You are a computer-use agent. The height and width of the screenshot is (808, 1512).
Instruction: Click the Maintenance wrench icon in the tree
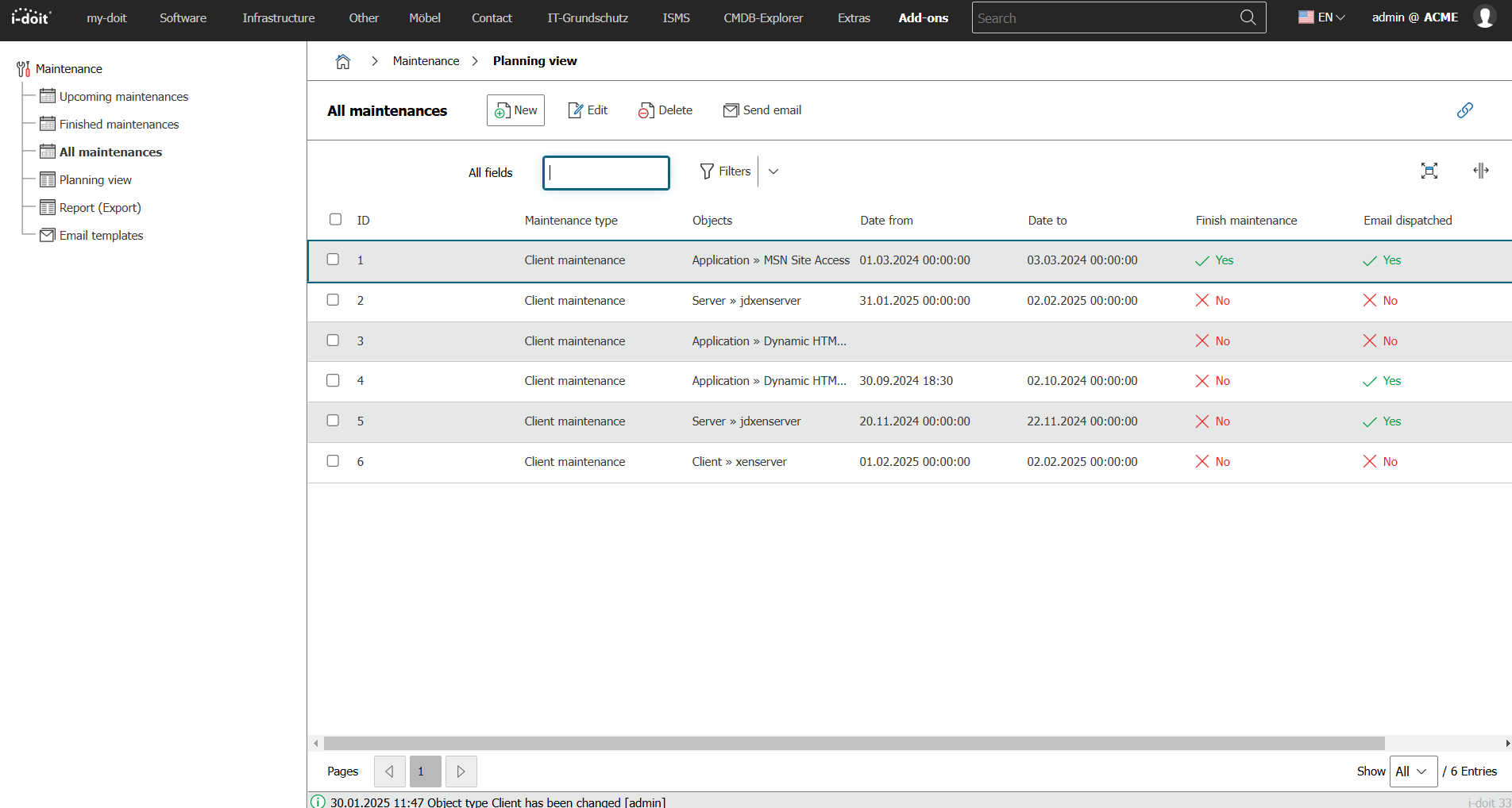[24, 69]
